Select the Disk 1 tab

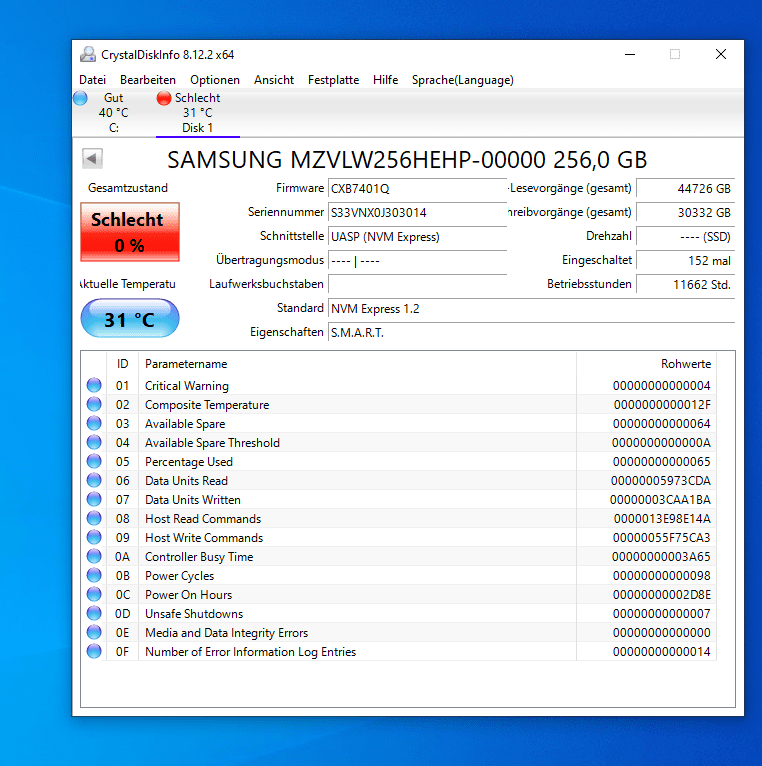pyautogui.click(x=197, y=113)
